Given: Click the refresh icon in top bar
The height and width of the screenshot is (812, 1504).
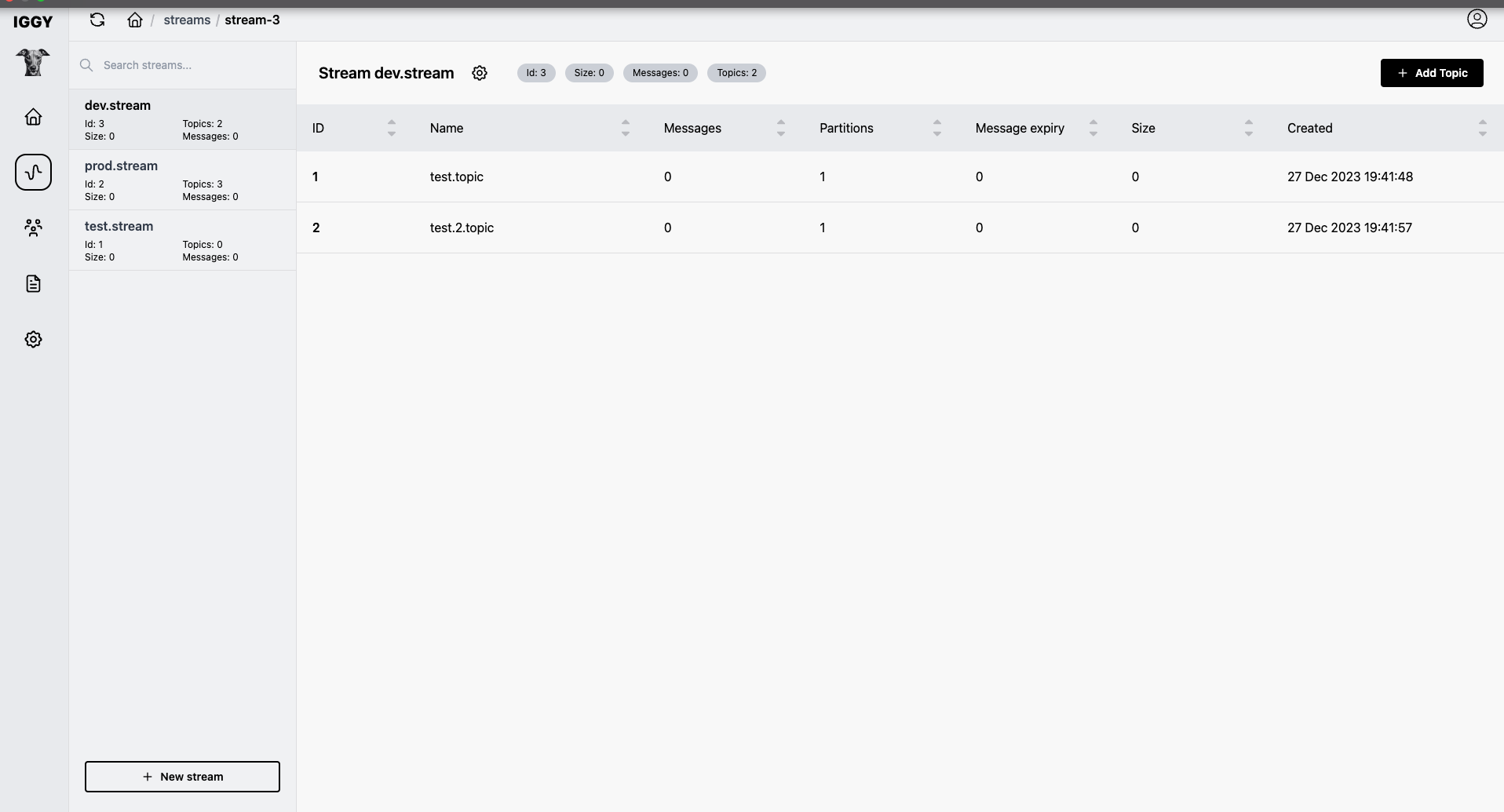Looking at the screenshot, I should pyautogui.click(x=97, y=20).
